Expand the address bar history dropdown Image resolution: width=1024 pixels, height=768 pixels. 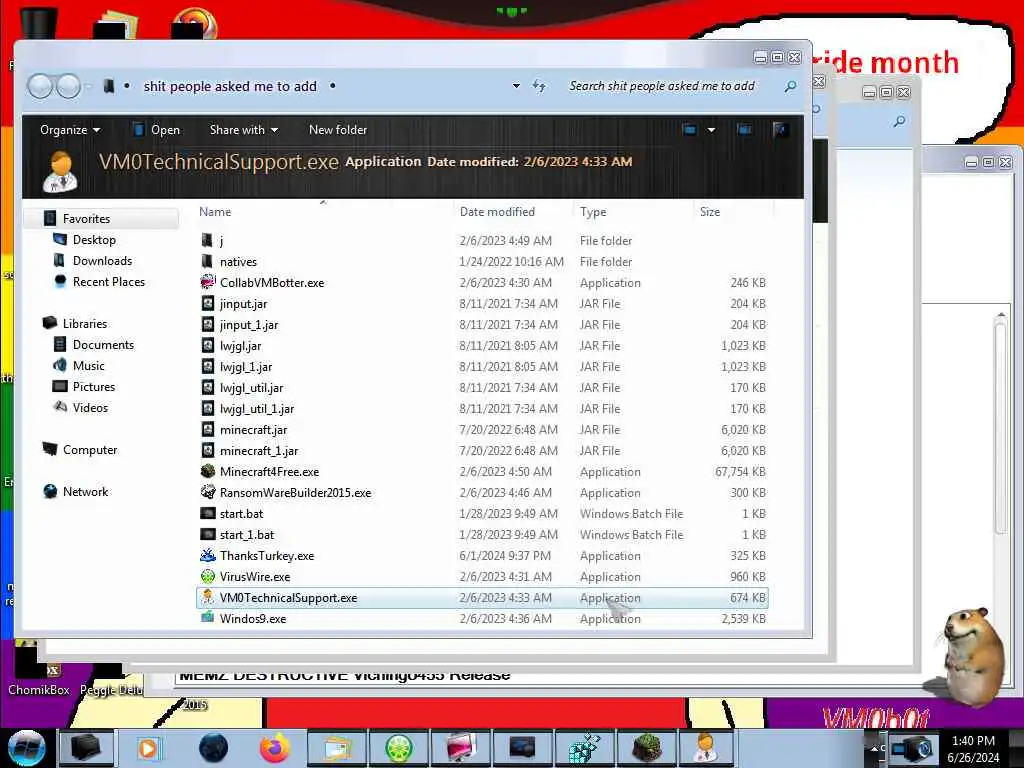[x=516, y=86]
